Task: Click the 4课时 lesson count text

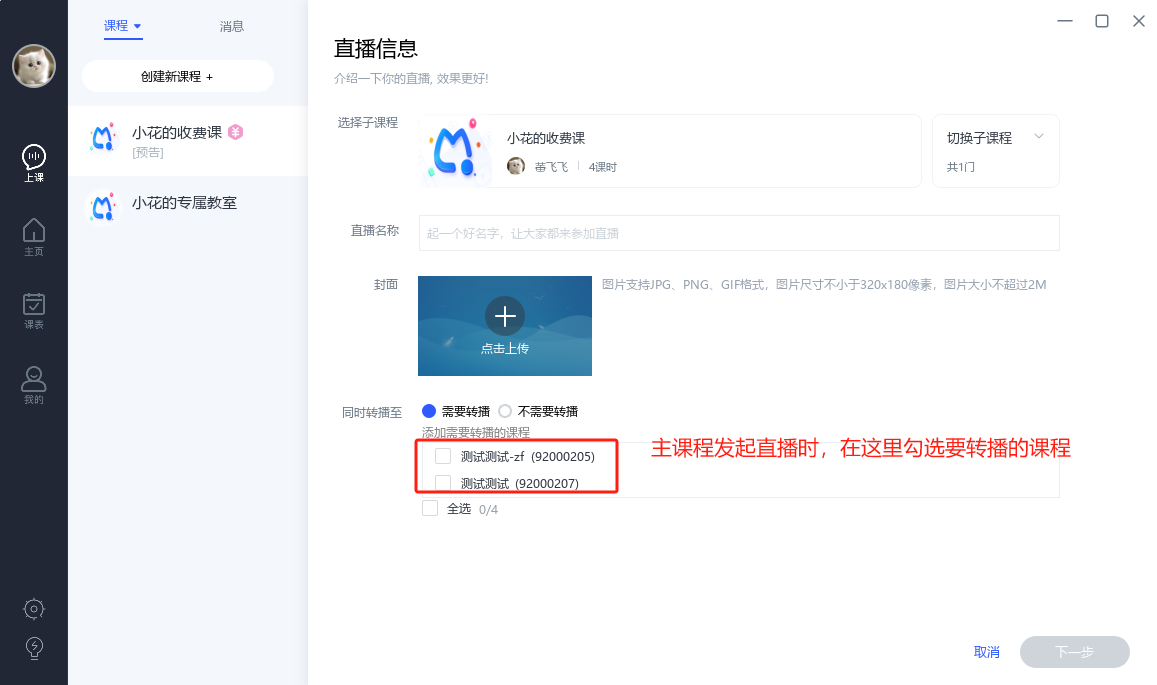Action: click(x=602, y=167)
